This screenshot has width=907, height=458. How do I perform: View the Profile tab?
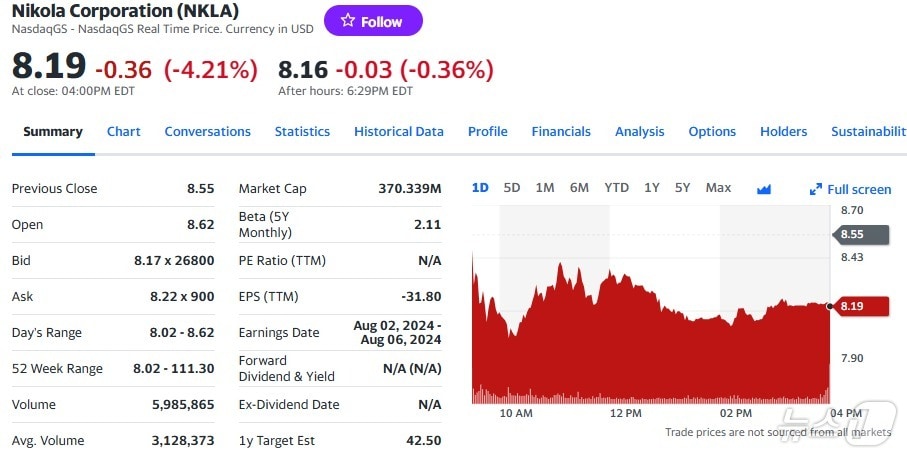(x=487, y=131)
